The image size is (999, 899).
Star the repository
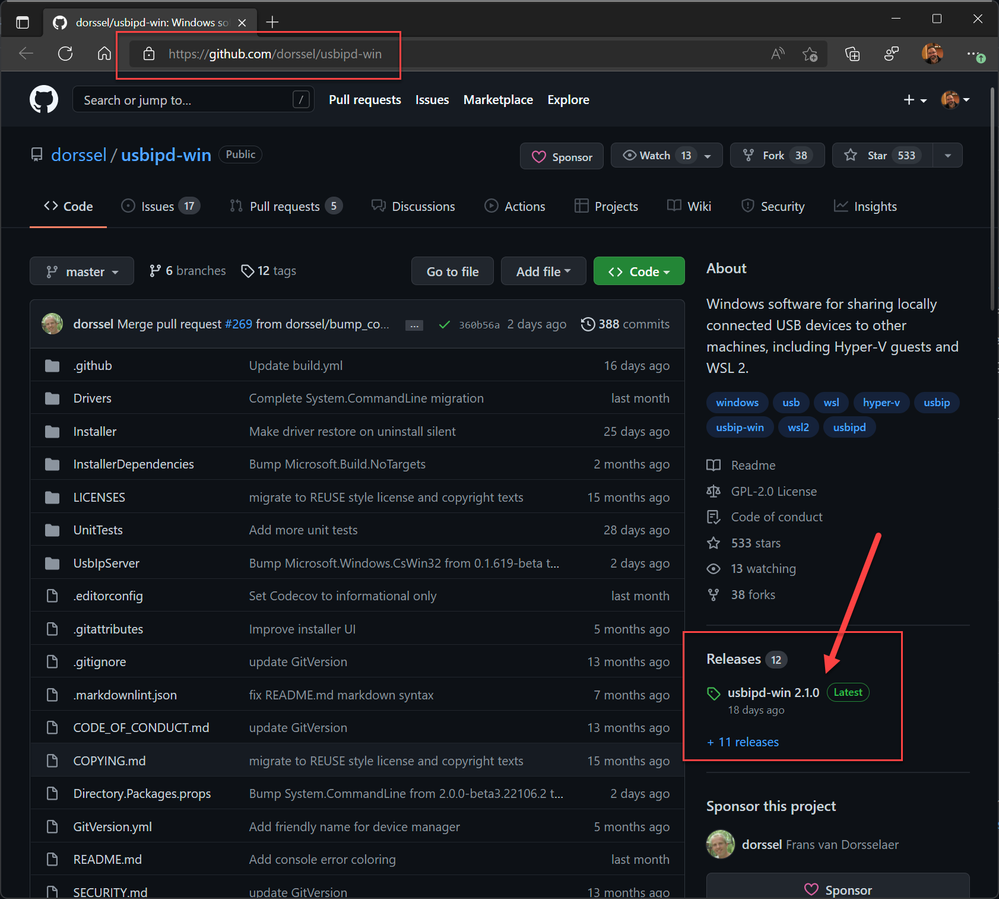[x=882, y=155]
